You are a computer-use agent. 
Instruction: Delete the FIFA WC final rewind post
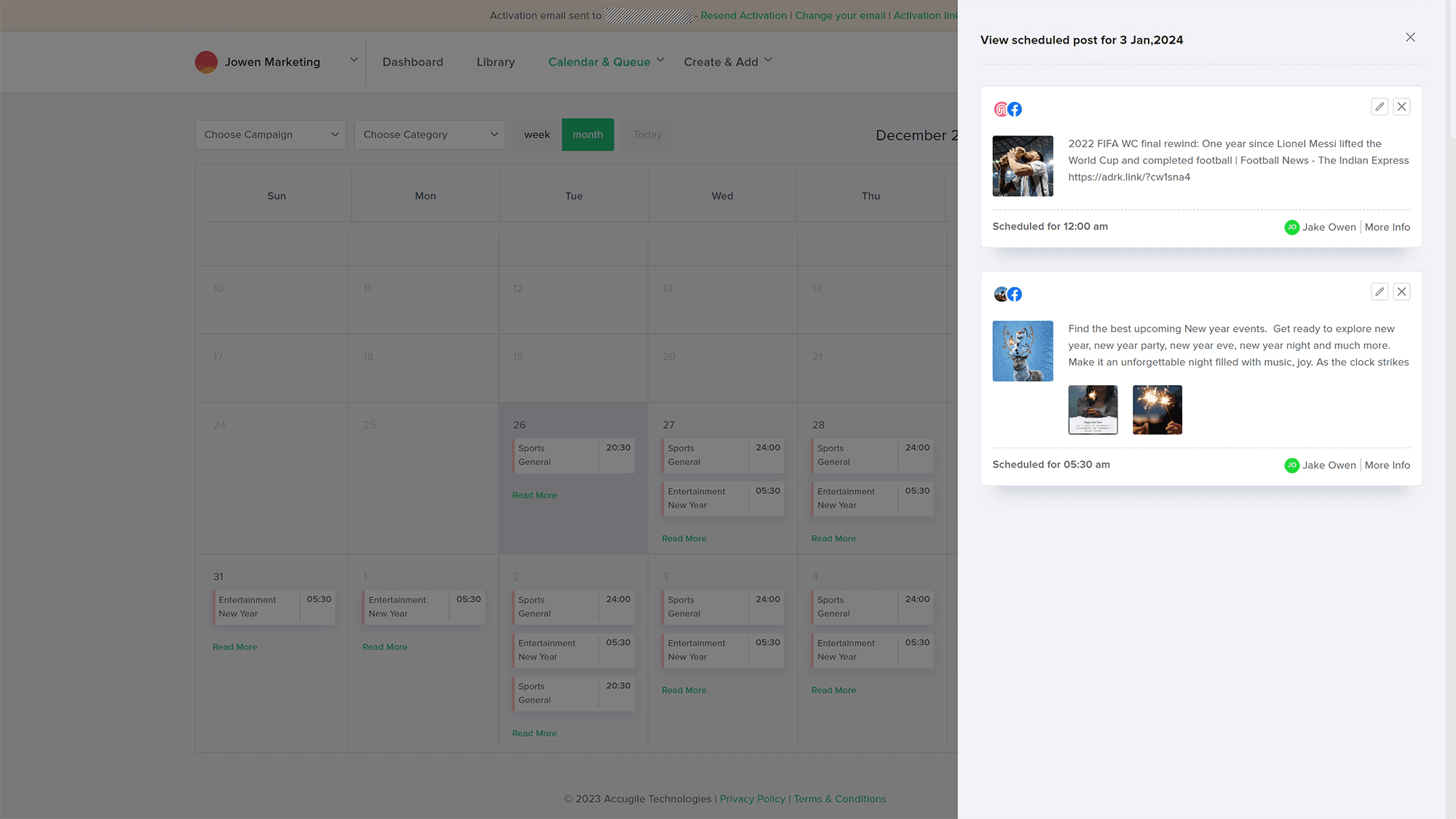coord(1401,107)
